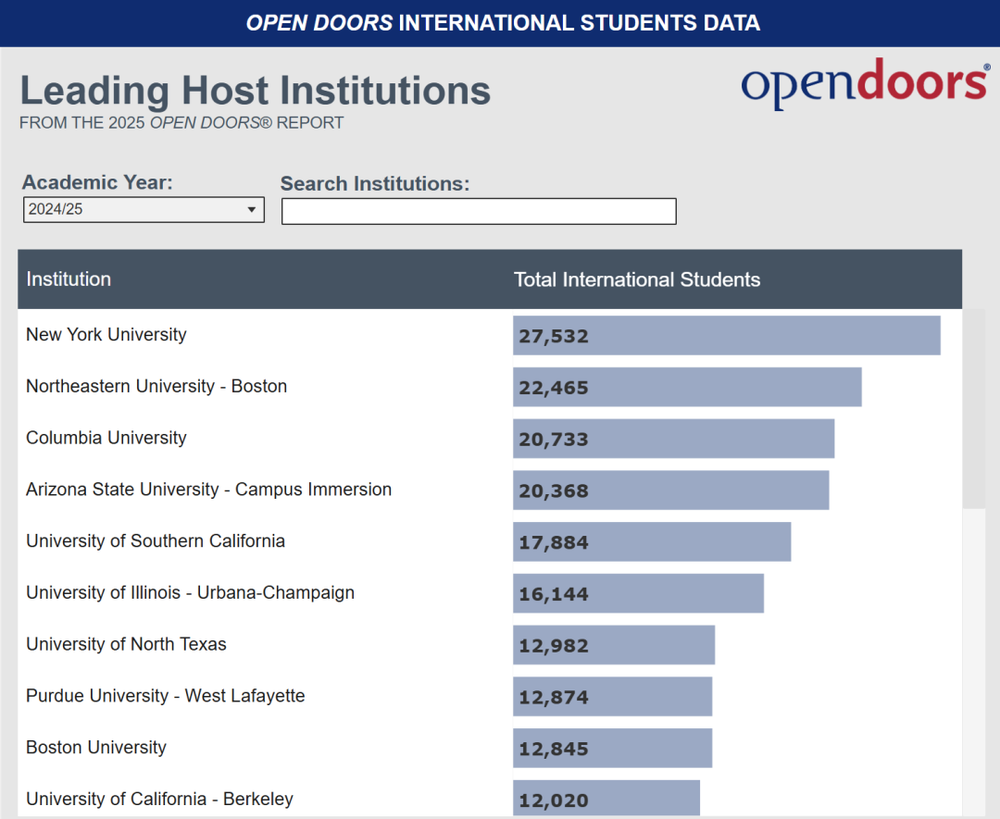This screenshot has height=819, width=1000.
Task: Click the UC Berkeley bar 12,020
Action: point(606,799)
